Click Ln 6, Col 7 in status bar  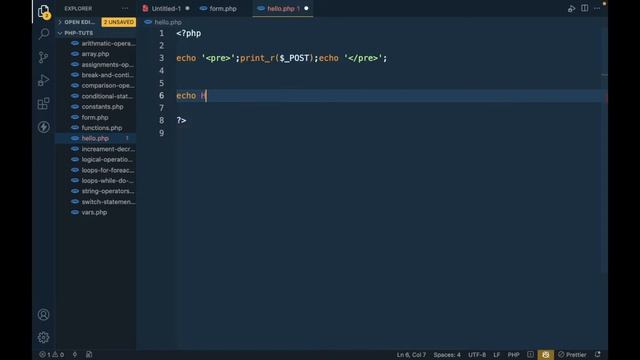(x=411, y=355)
